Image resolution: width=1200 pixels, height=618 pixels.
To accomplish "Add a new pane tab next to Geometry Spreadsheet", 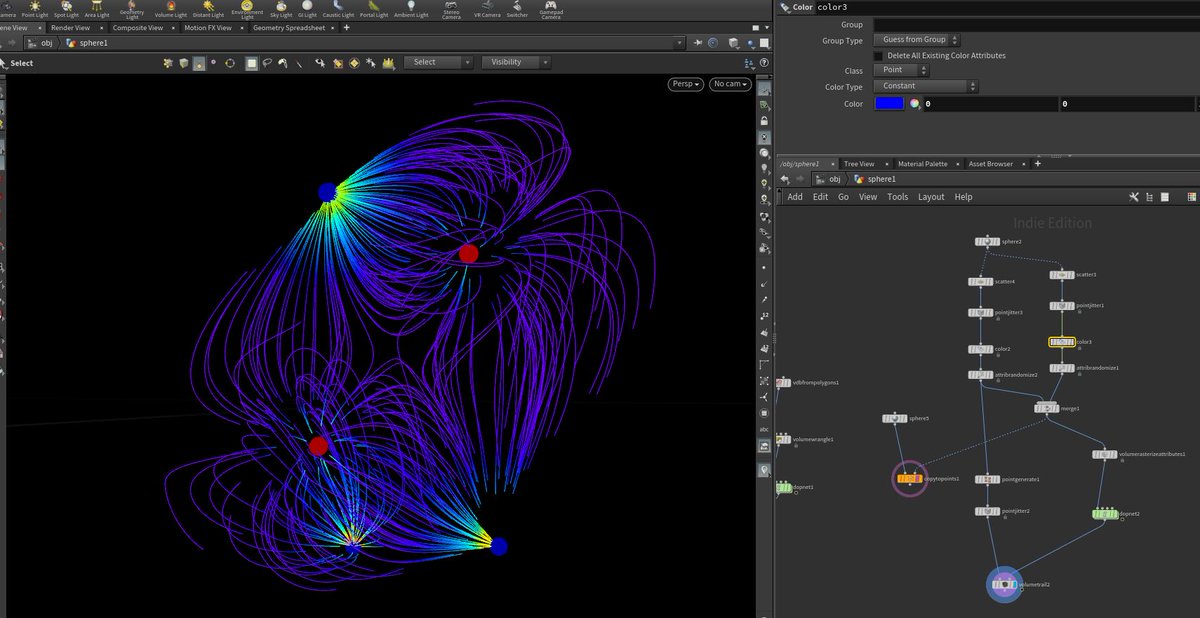I will [346, 28].
